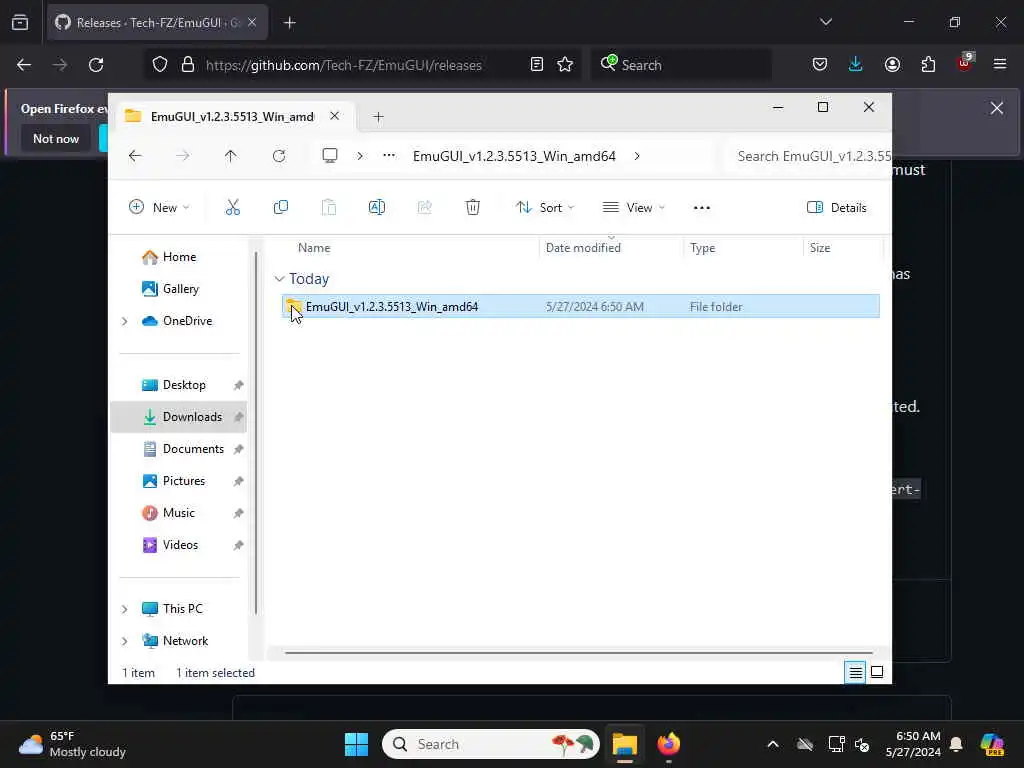
Task: Refresh the File Explorer folder view
Action: click(279, 156)
